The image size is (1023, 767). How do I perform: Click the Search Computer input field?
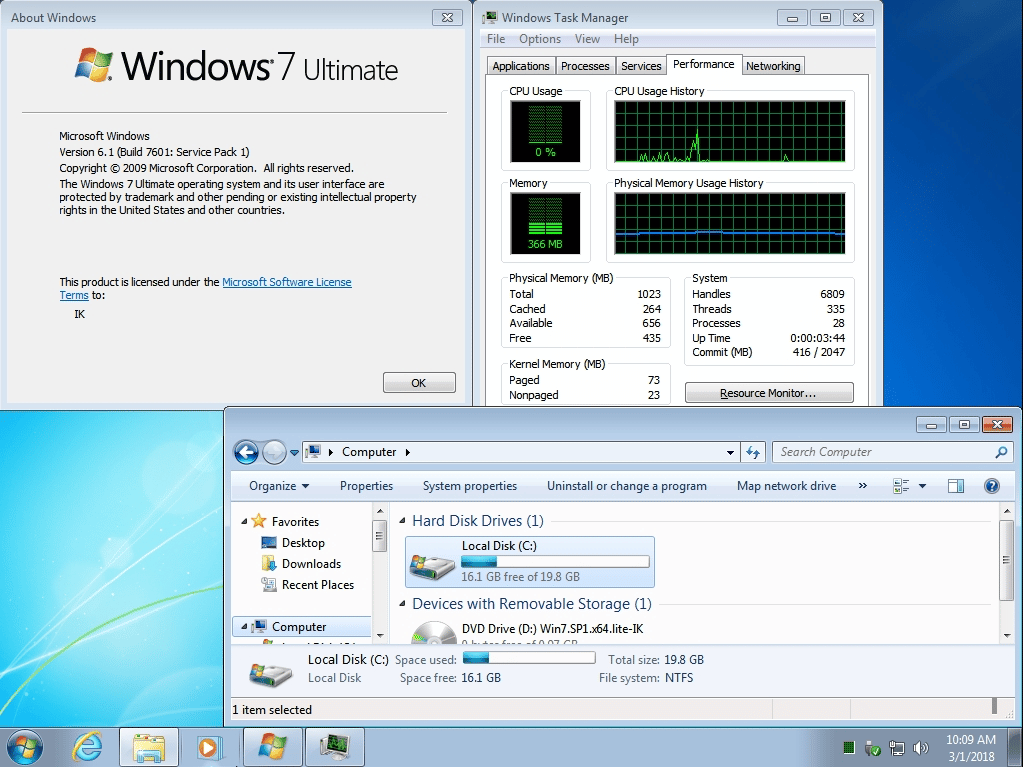(x=883, y=452)
